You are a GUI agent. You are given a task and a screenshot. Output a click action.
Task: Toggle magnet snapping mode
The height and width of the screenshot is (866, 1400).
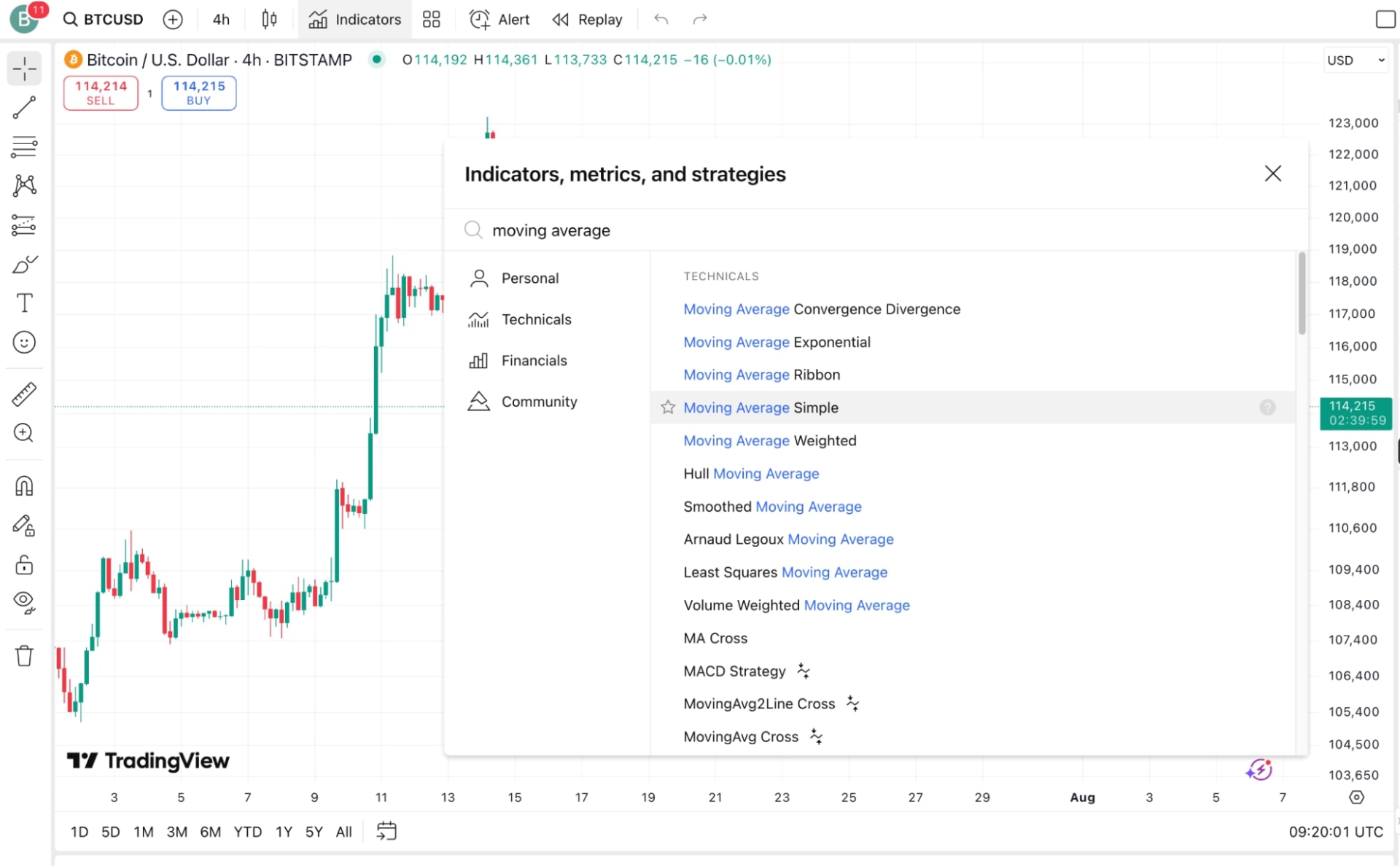24,485
